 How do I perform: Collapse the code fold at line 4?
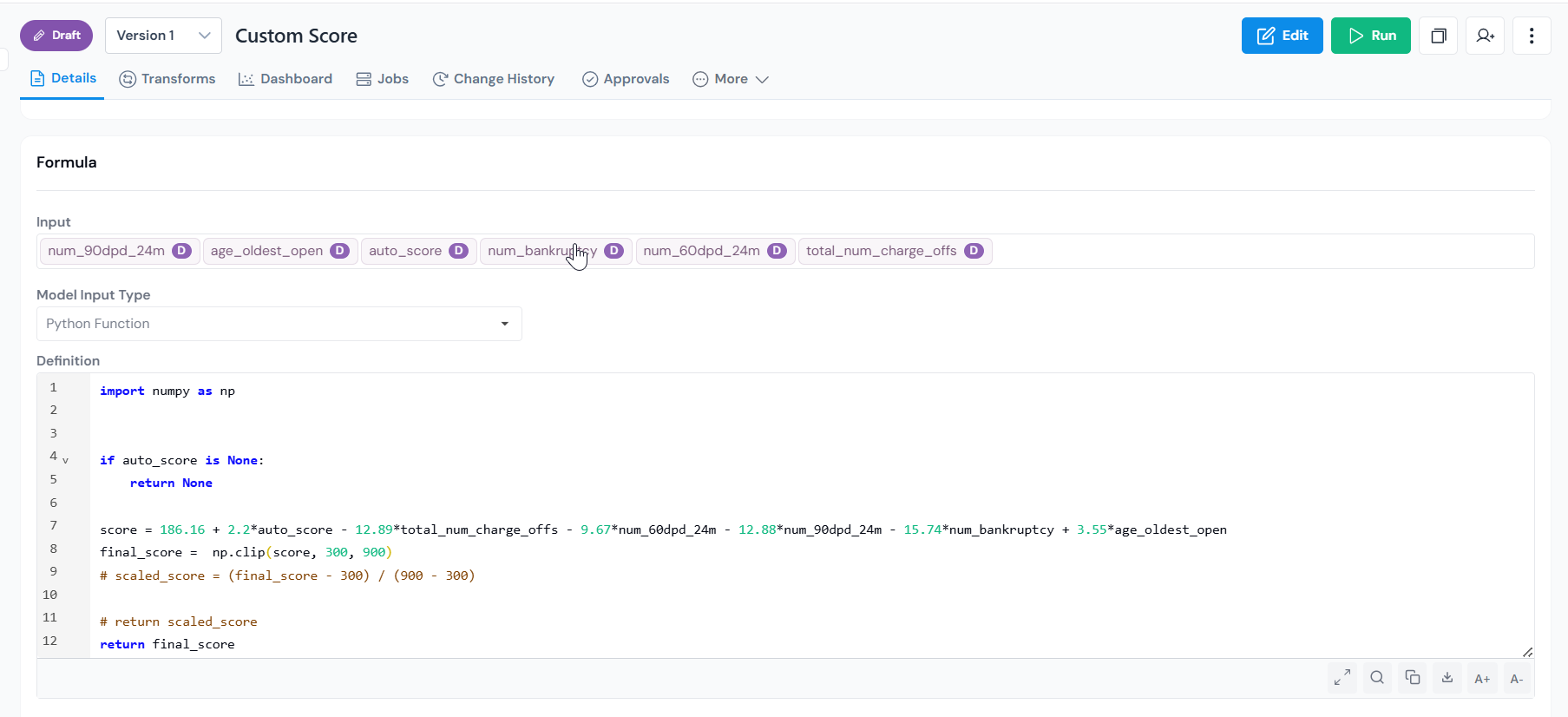[65, 461]
